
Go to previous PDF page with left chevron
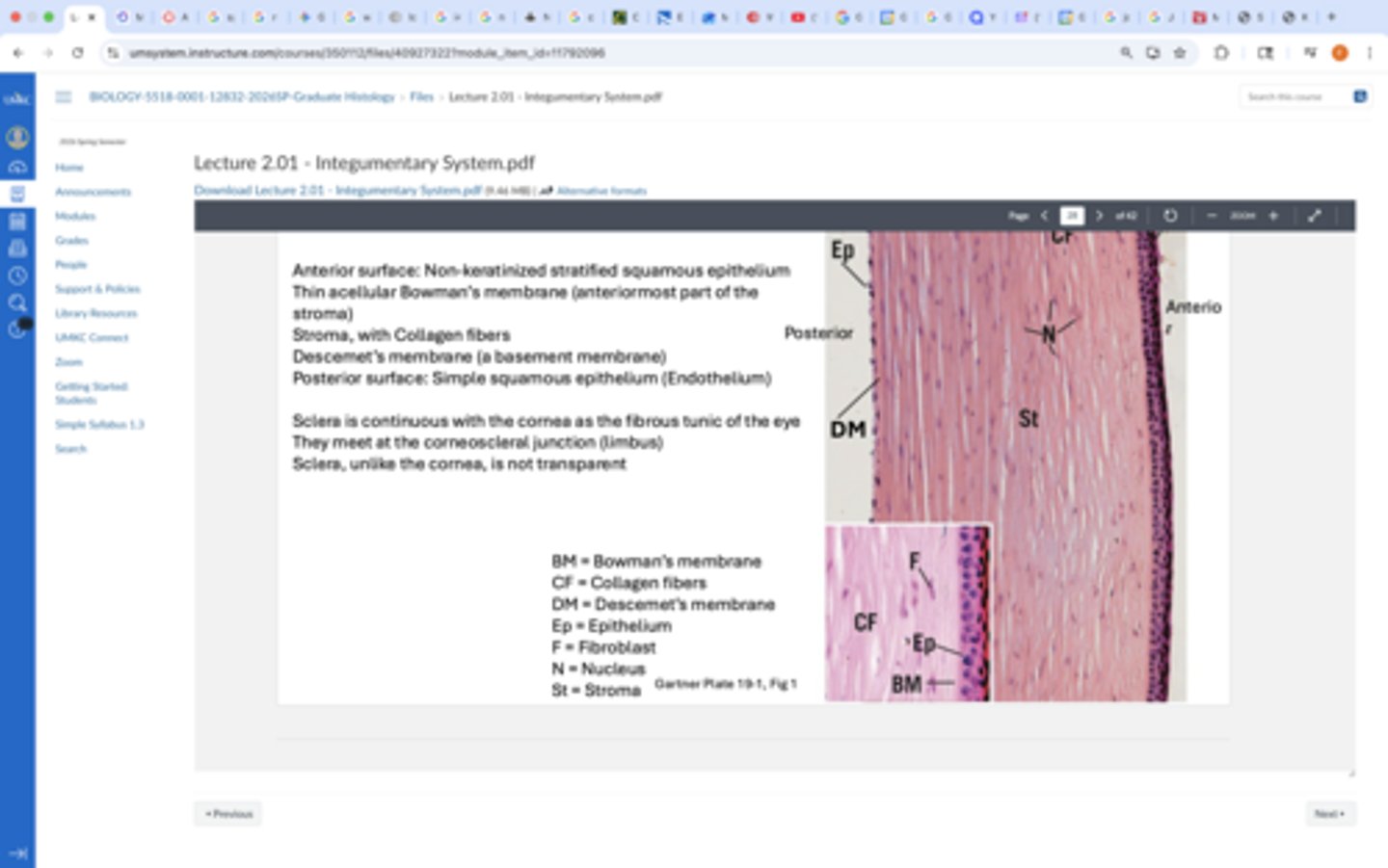[x=1044, y=216]
